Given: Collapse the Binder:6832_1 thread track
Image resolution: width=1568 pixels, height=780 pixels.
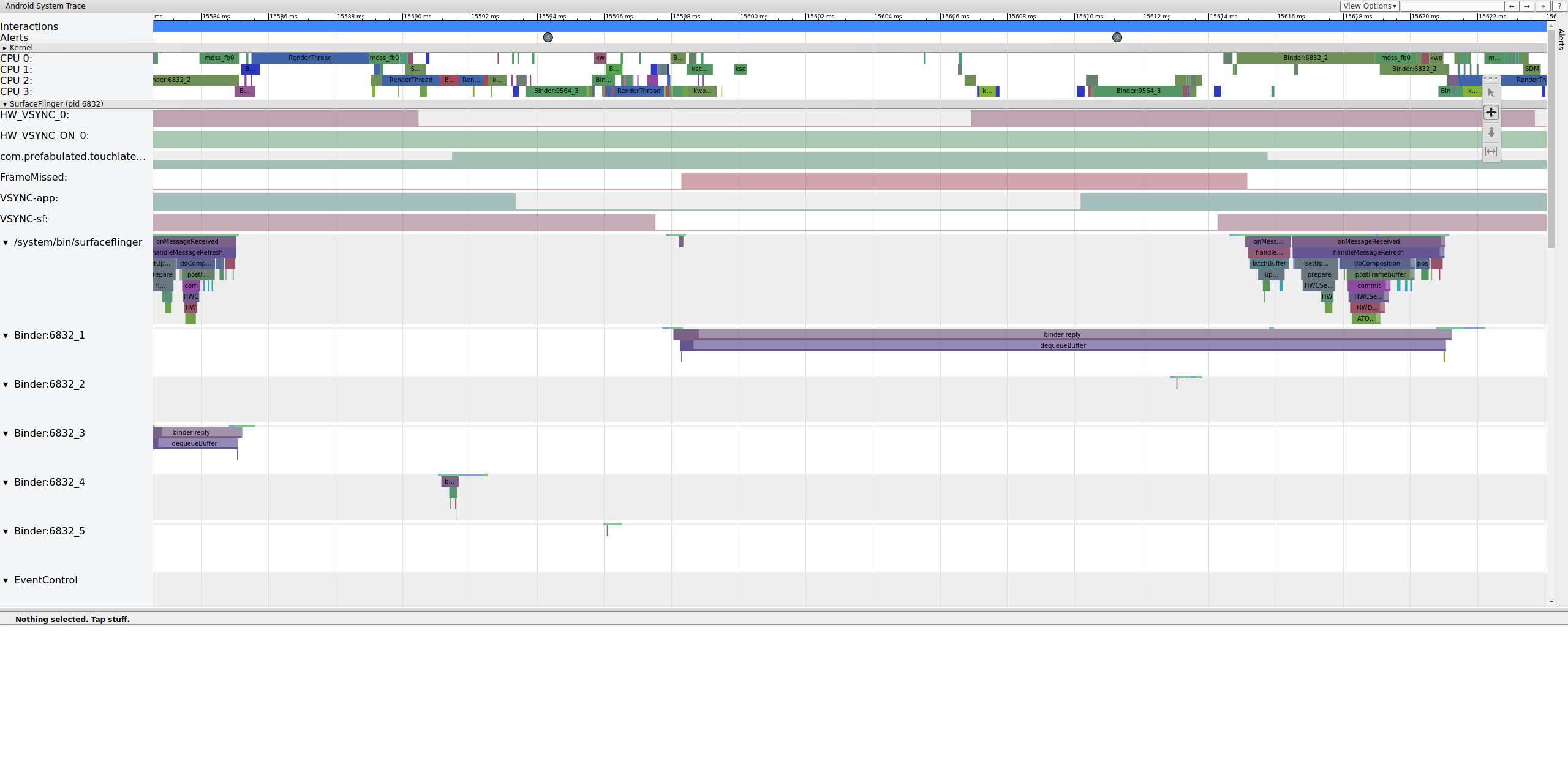Looking at the screenshot, I should (x=6, y=336).
